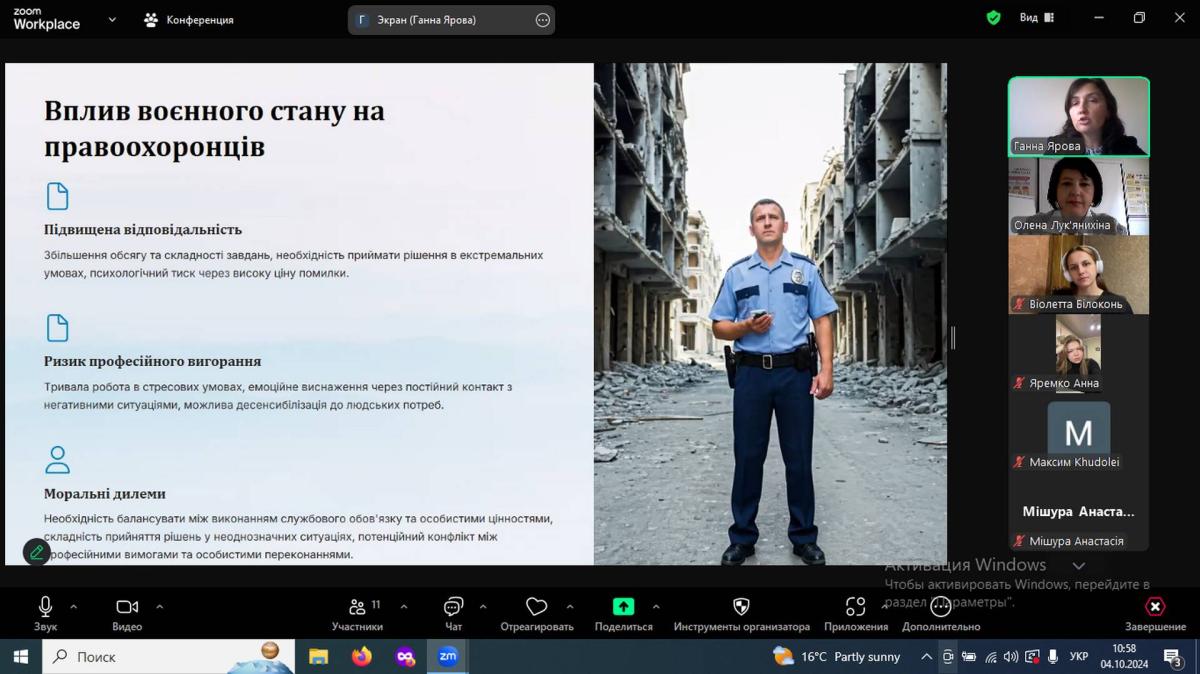Image resolution: width=1200 pixels, height=674 pixels.
Task: Select Мішура Анастасія participant tile
Action: pyautogui.click(x=1078, y=511)
